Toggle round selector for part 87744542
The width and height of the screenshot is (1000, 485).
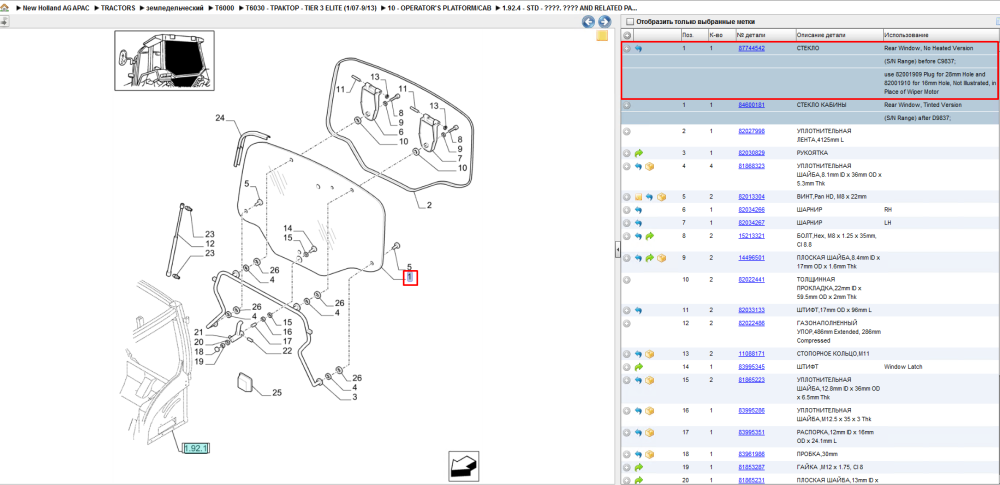[x=627, y=48]
